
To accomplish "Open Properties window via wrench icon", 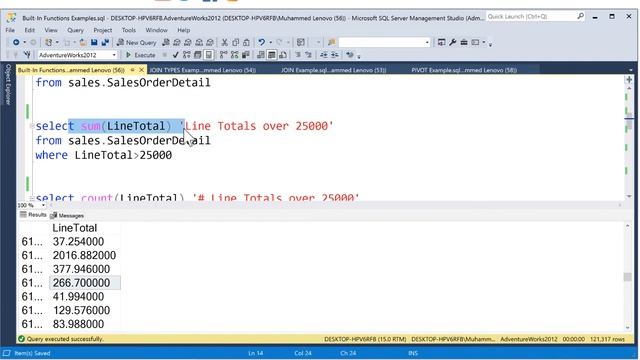I will (453, 42).
